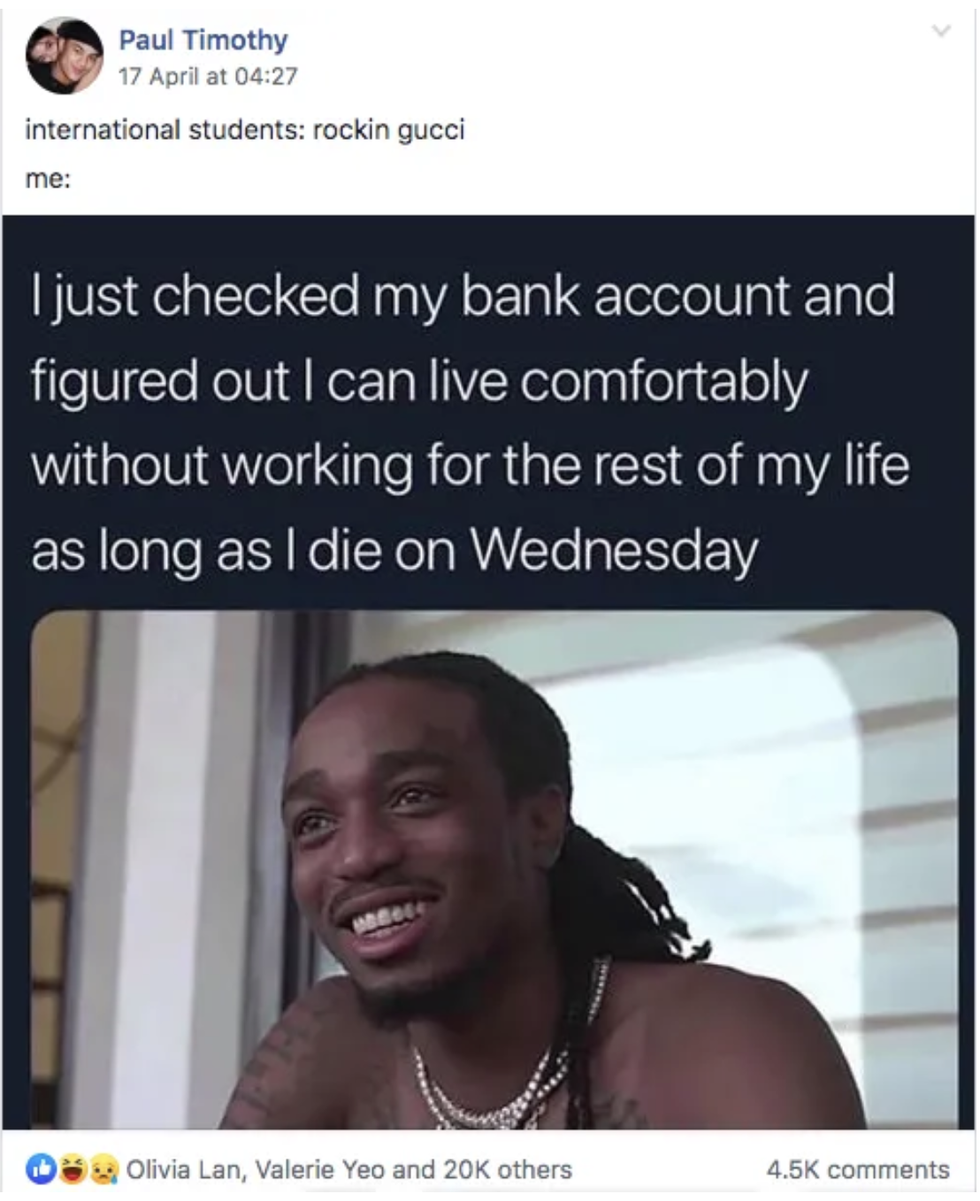This screenshot has width=980, height=1201.
Task: Open Paul Timothy's profile picture
Action: [x=64, y=55]
